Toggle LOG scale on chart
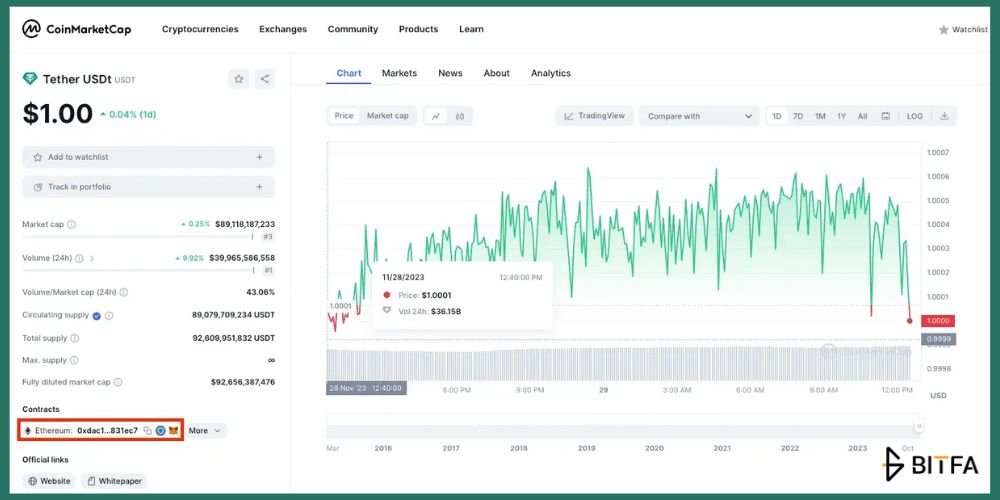1000x500 pixels. (x=915, y=116)
